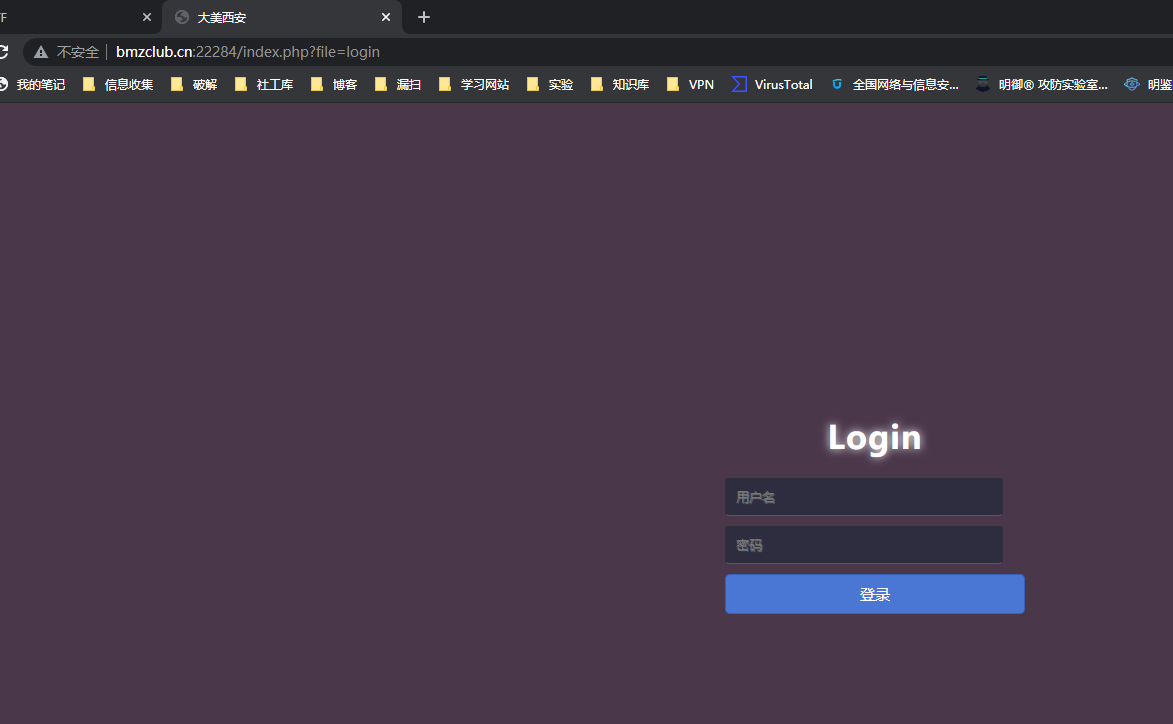
Task: Open the VirusTotal bookmark
Action: [772, 85]
